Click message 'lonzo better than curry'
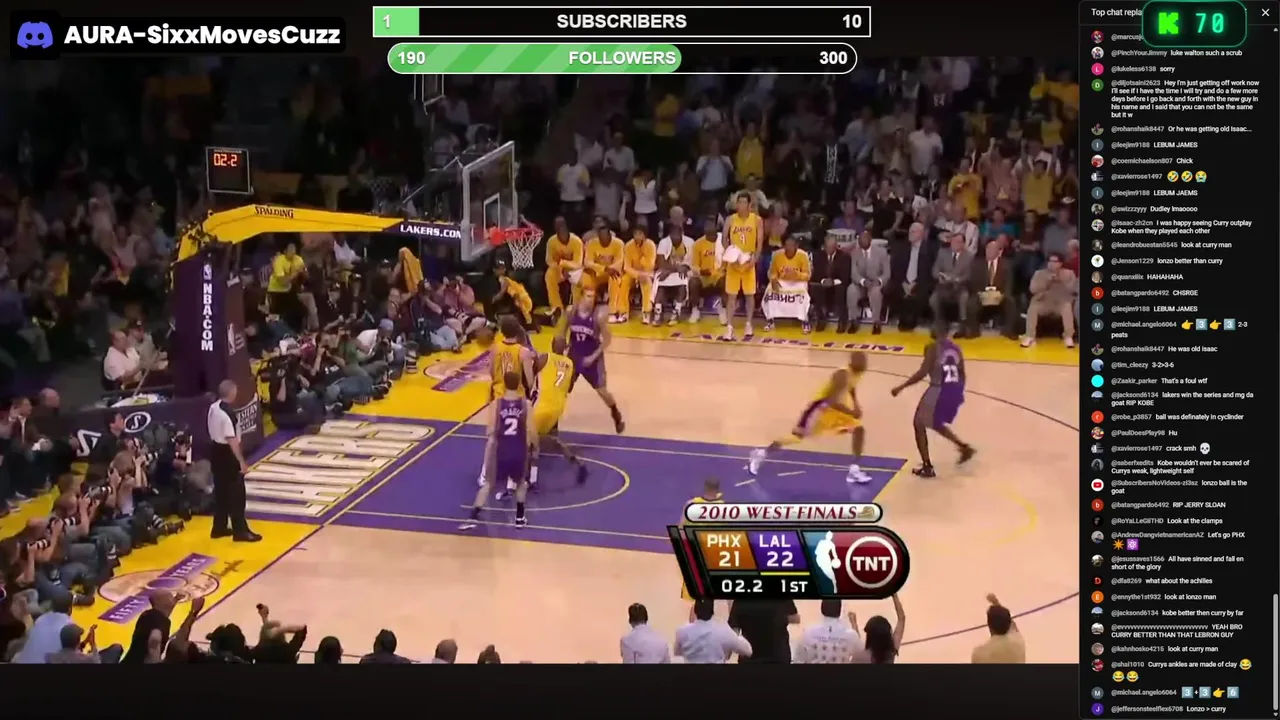This screenshot has width=1280, height=720. 1191,261
